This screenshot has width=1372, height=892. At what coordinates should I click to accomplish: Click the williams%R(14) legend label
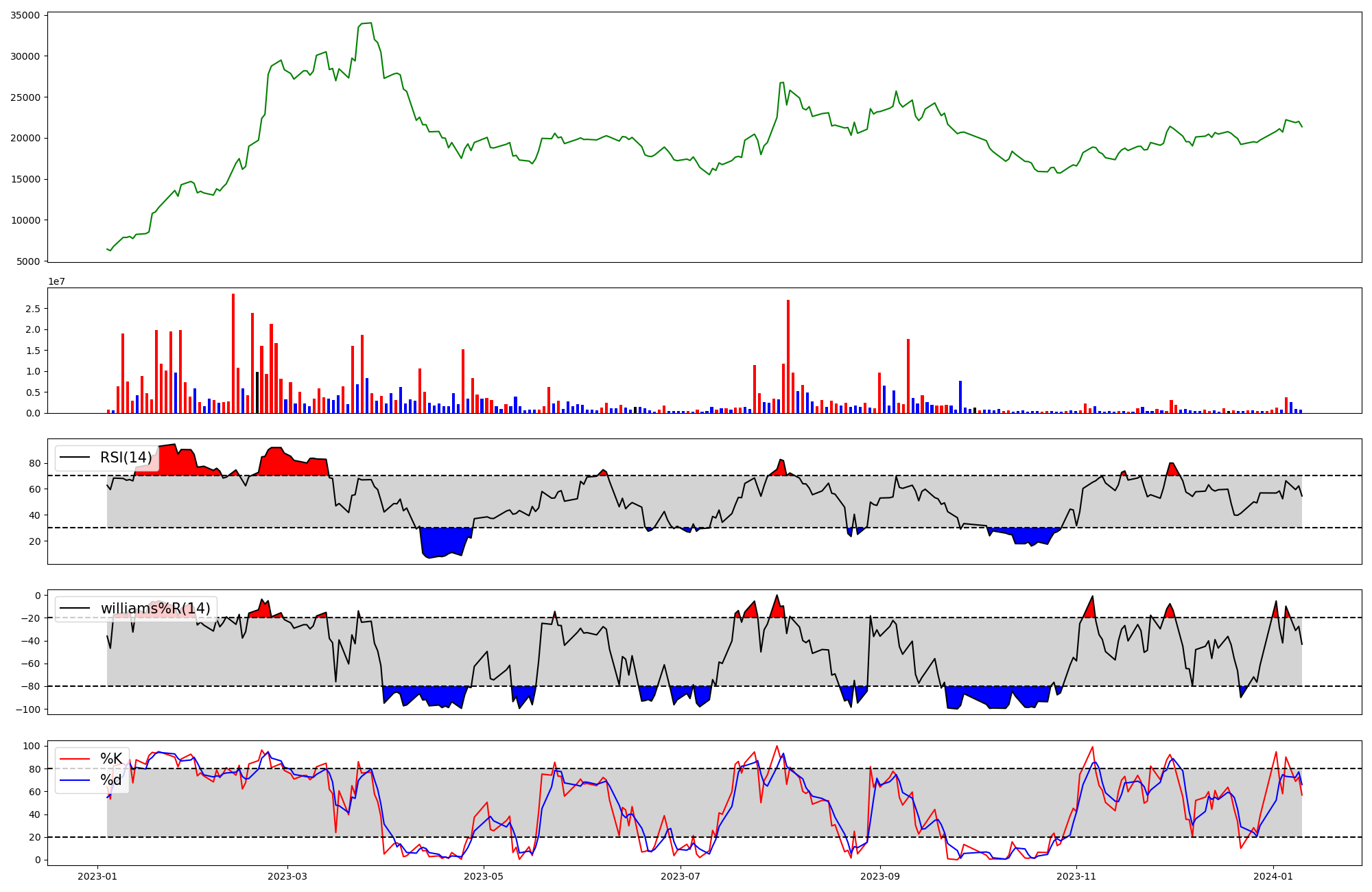(155, 609)
